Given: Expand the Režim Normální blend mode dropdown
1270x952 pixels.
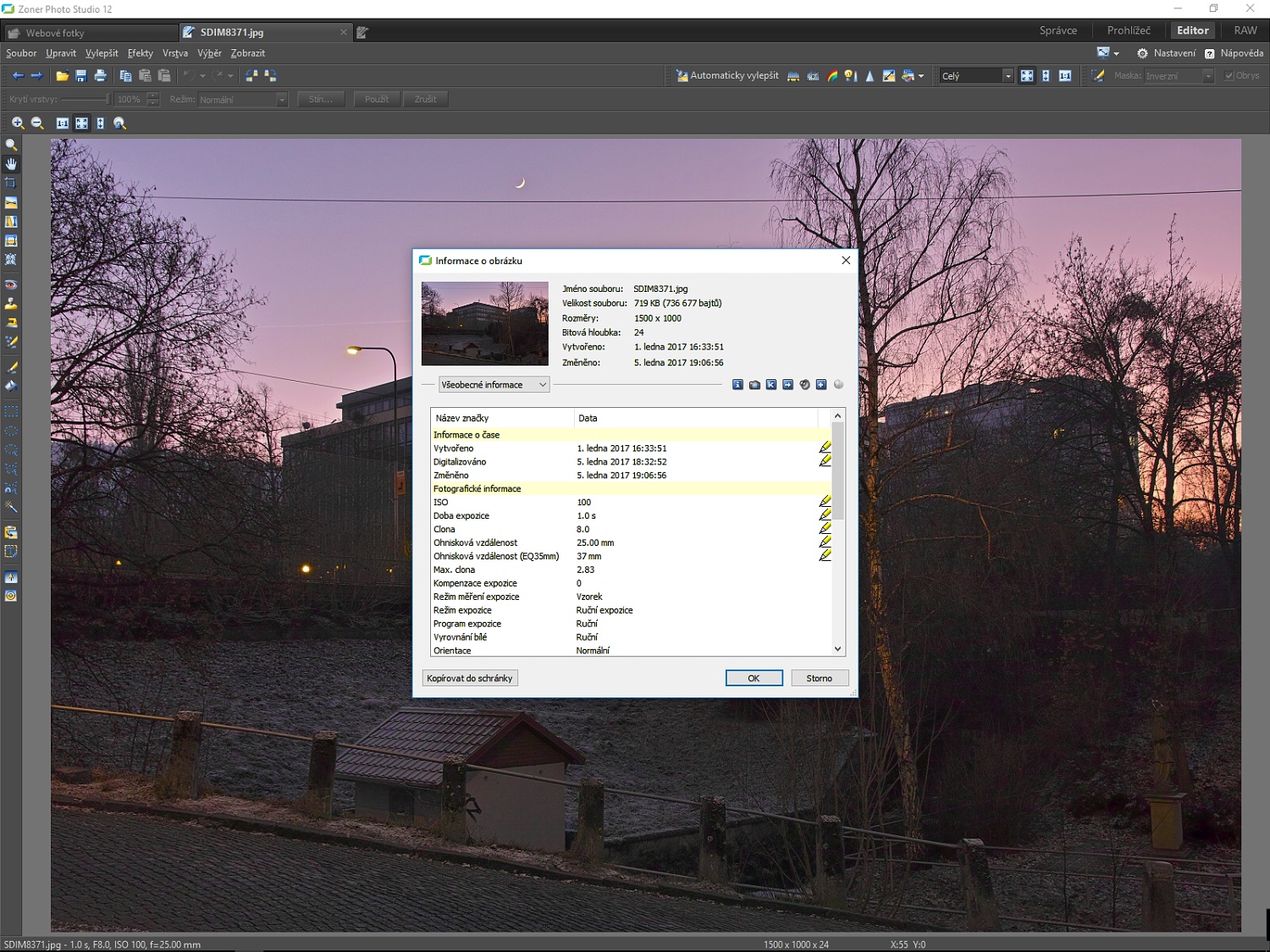Looking at the screenshot, I should click(243, 100).
